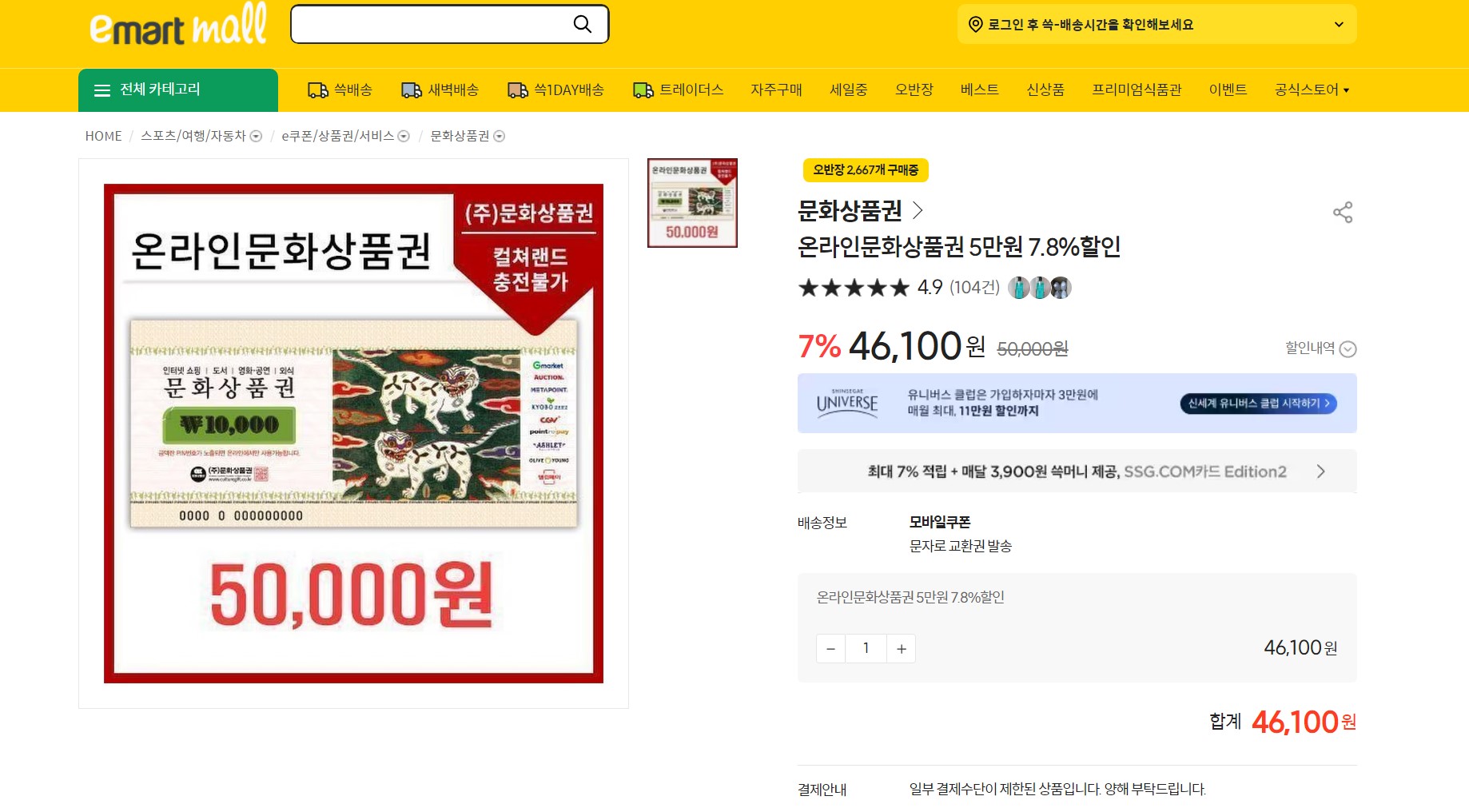This screenshot has width=1469, height=812.
Task: Click the 전체 카테고리 button
Action: pos(178,90)
